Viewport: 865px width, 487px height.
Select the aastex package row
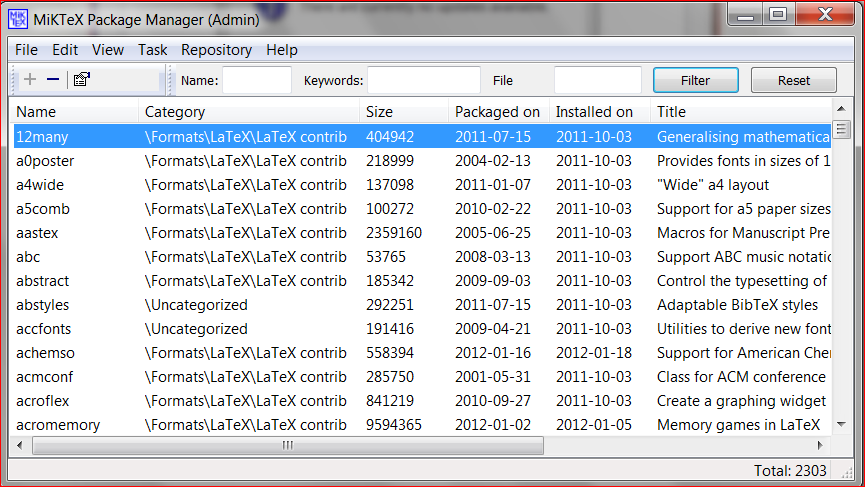422,233
